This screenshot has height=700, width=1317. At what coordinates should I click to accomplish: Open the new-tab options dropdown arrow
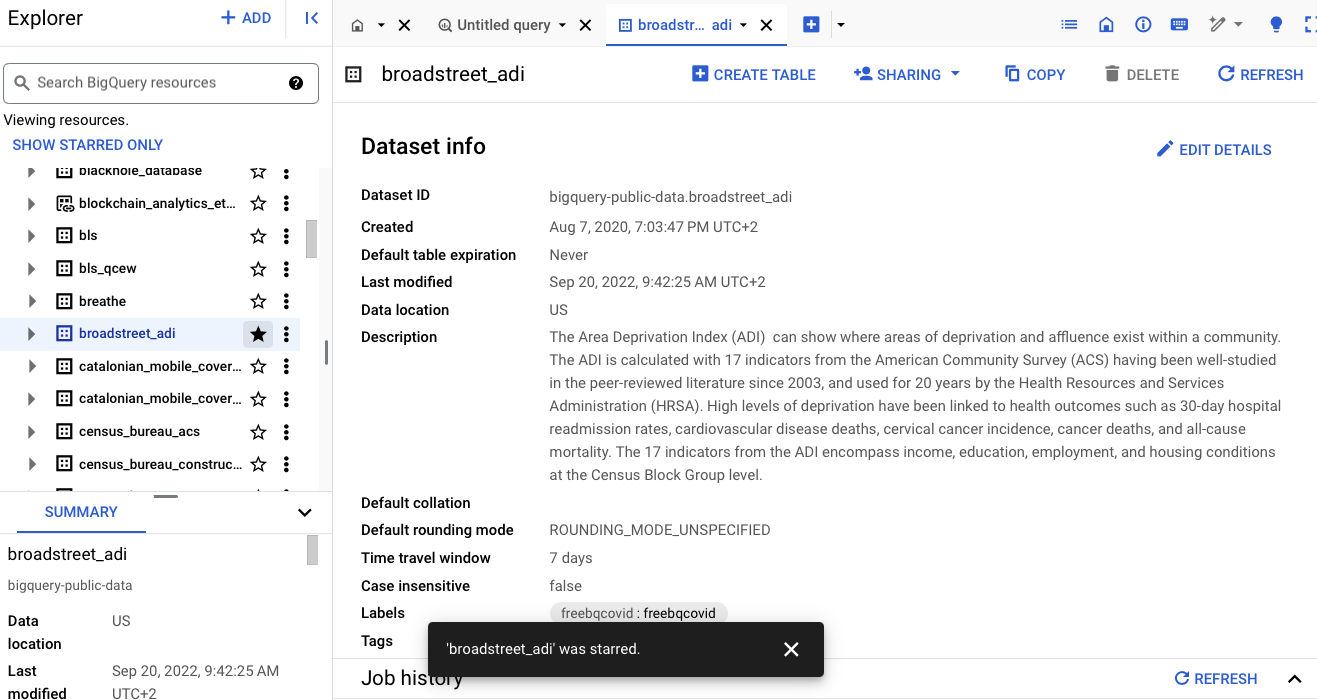pyautogui.click(x=840, y=25)
